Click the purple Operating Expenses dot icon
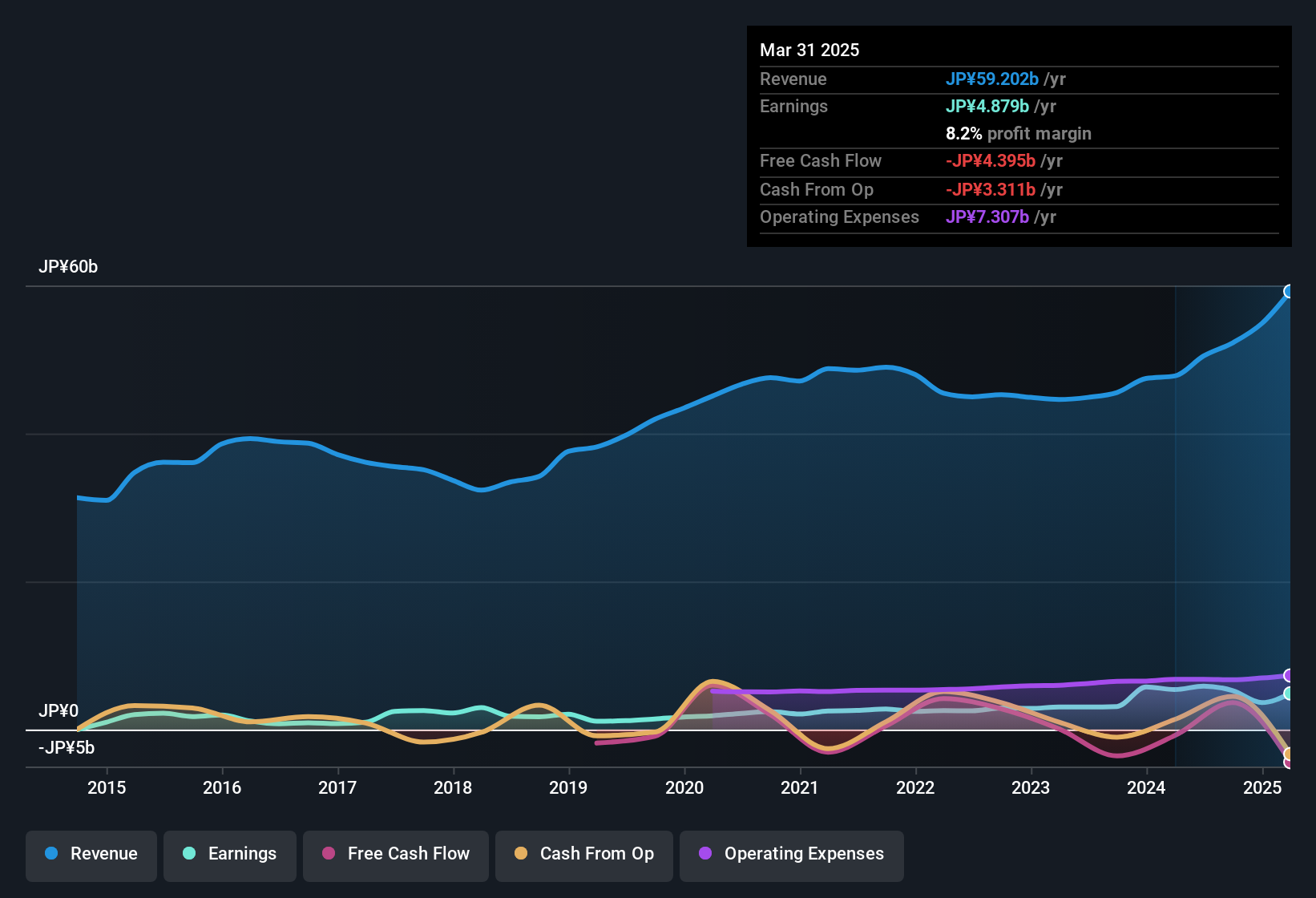Screen dimensions: 1316x898 click(x=704, y=853)
